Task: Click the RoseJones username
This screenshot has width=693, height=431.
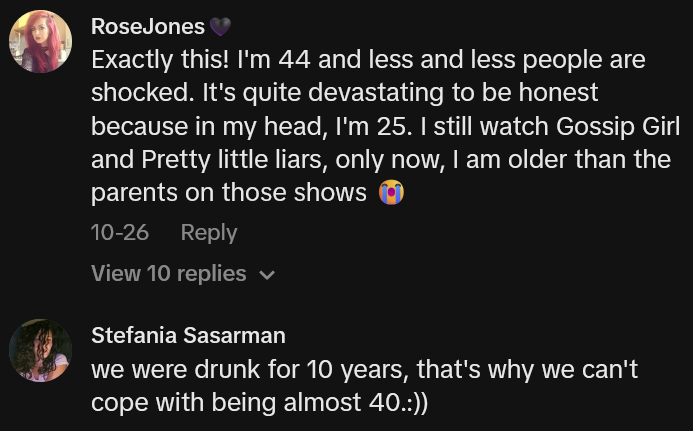Action: pyautogui.click(x=147, y=26)
